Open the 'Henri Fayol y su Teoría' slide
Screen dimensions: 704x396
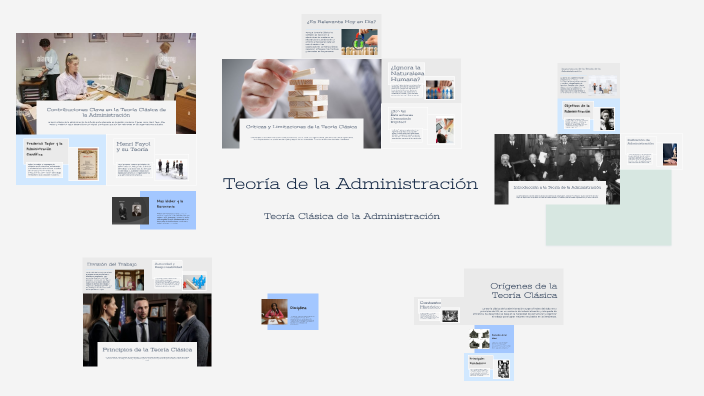[152, 159]
